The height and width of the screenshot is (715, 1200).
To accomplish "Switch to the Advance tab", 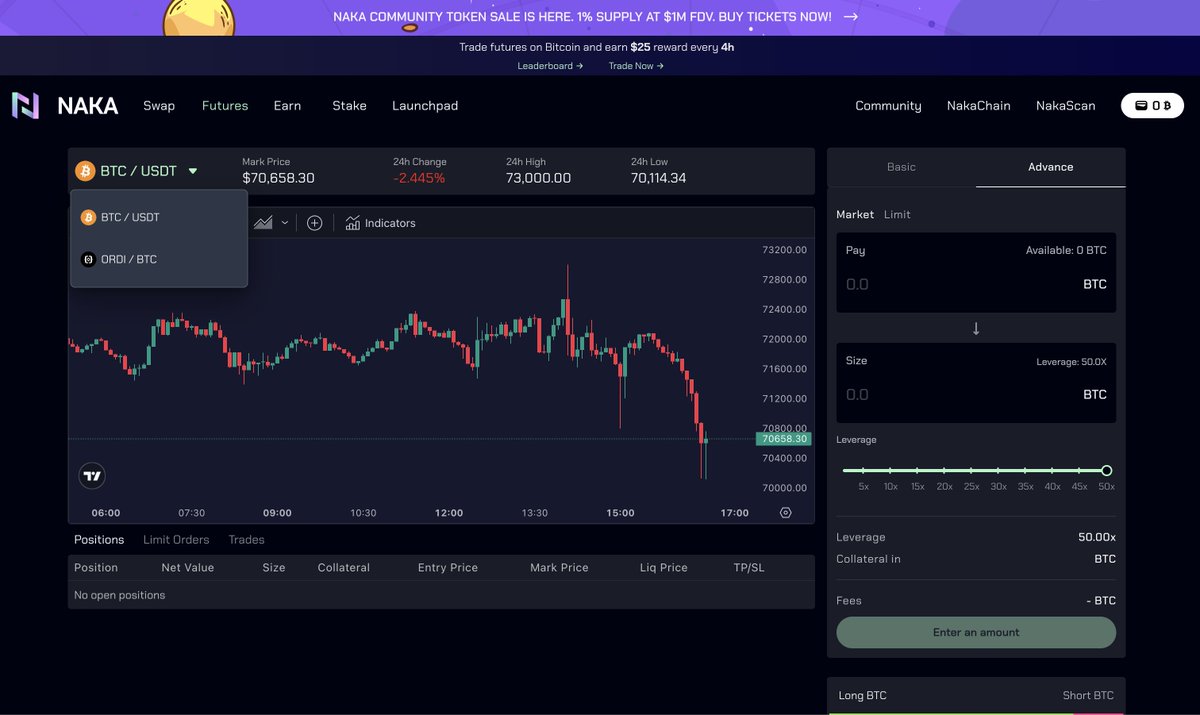I will 1051,167.
